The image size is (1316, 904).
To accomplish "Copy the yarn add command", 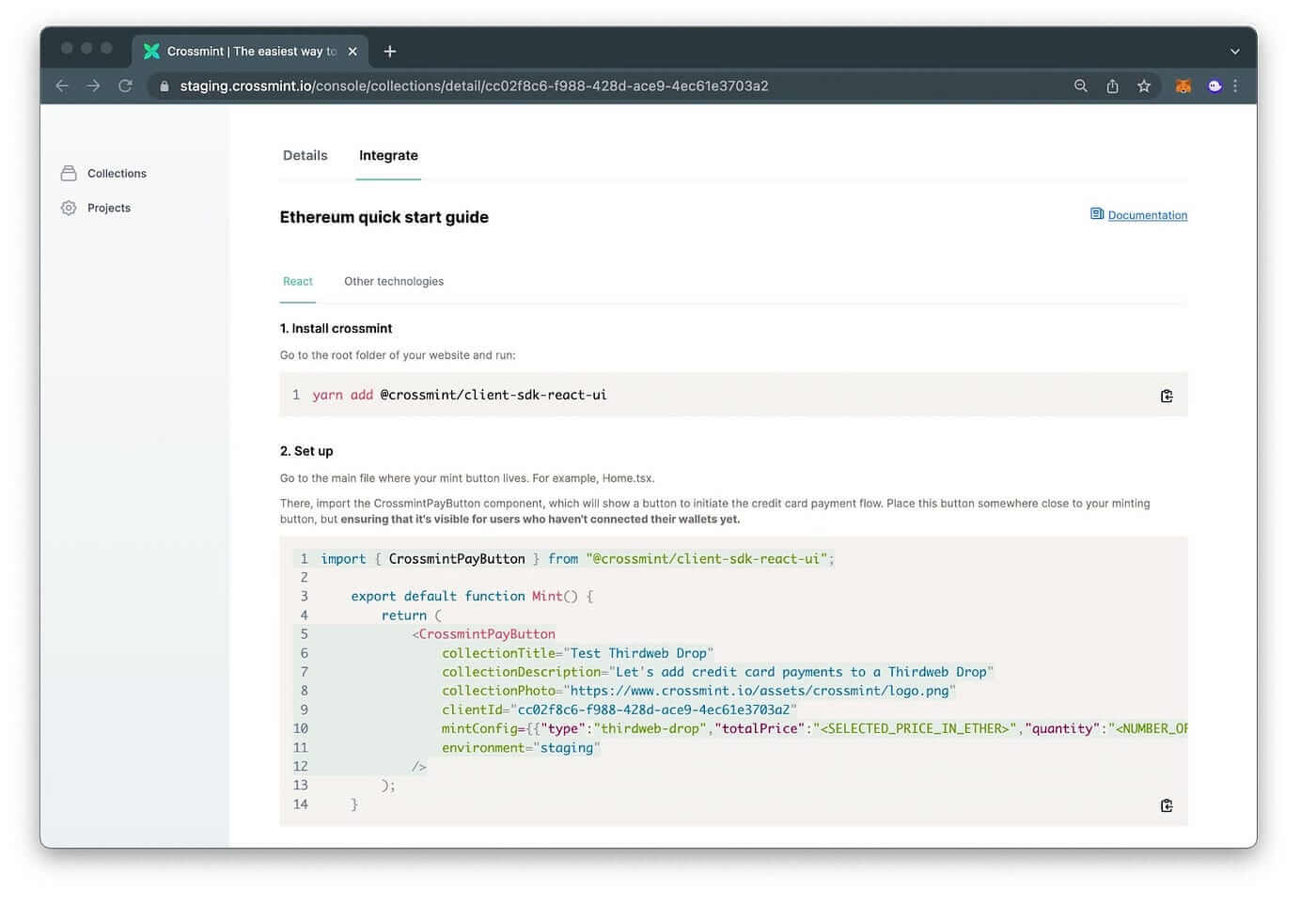I will [1167, 397].
